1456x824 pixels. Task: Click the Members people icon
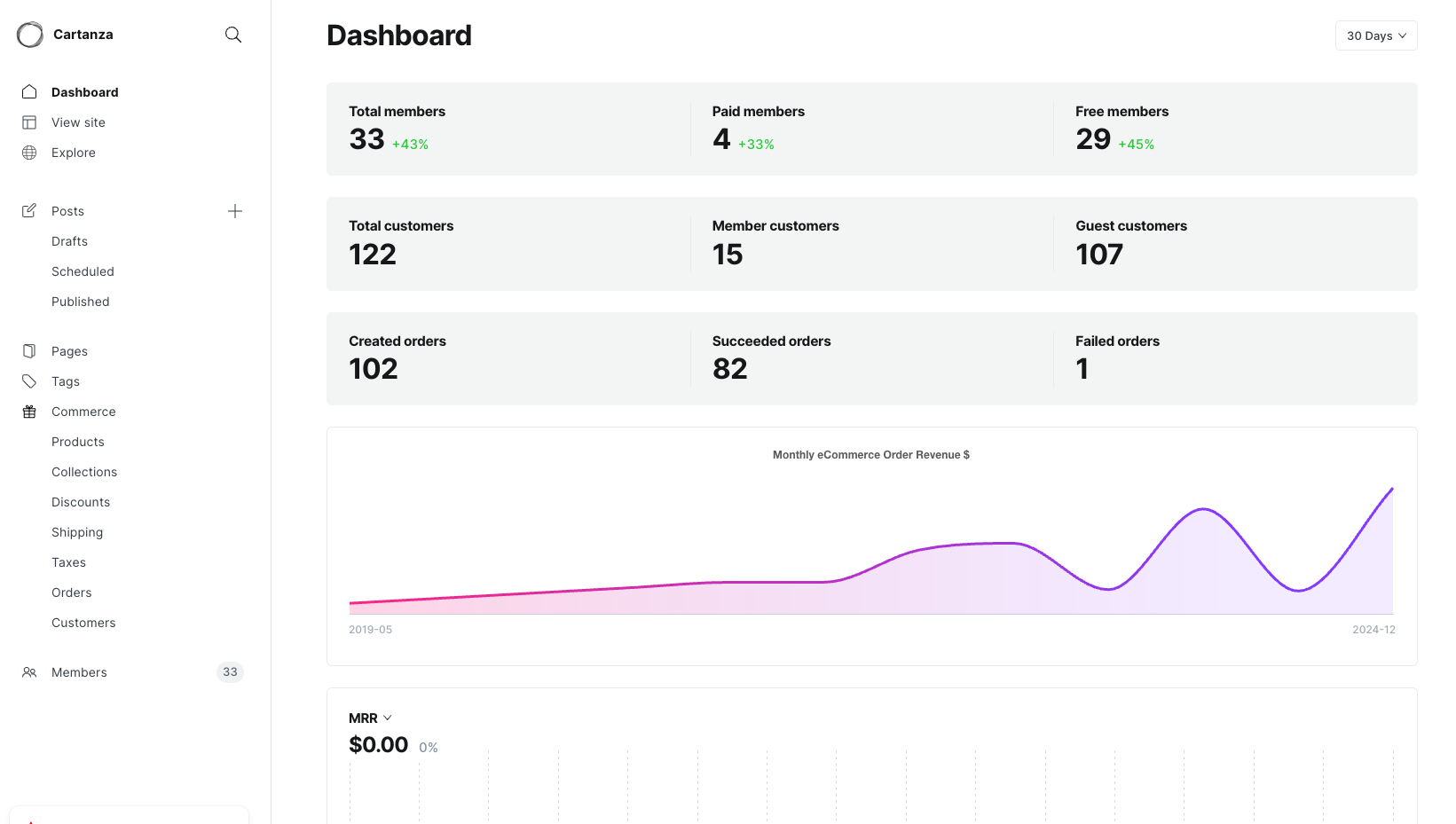(29, 672)
